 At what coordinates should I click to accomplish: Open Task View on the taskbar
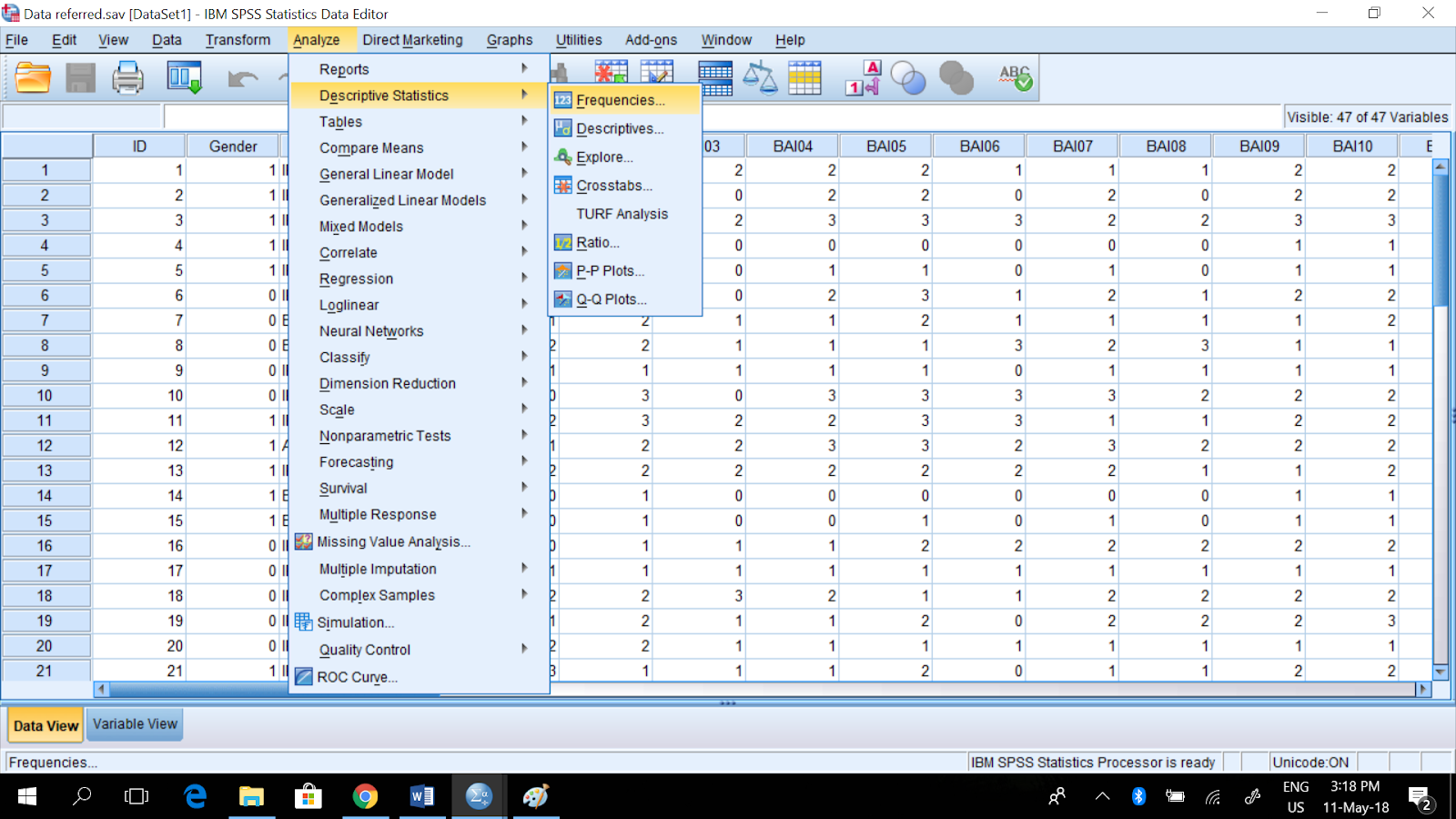(136, 797)
